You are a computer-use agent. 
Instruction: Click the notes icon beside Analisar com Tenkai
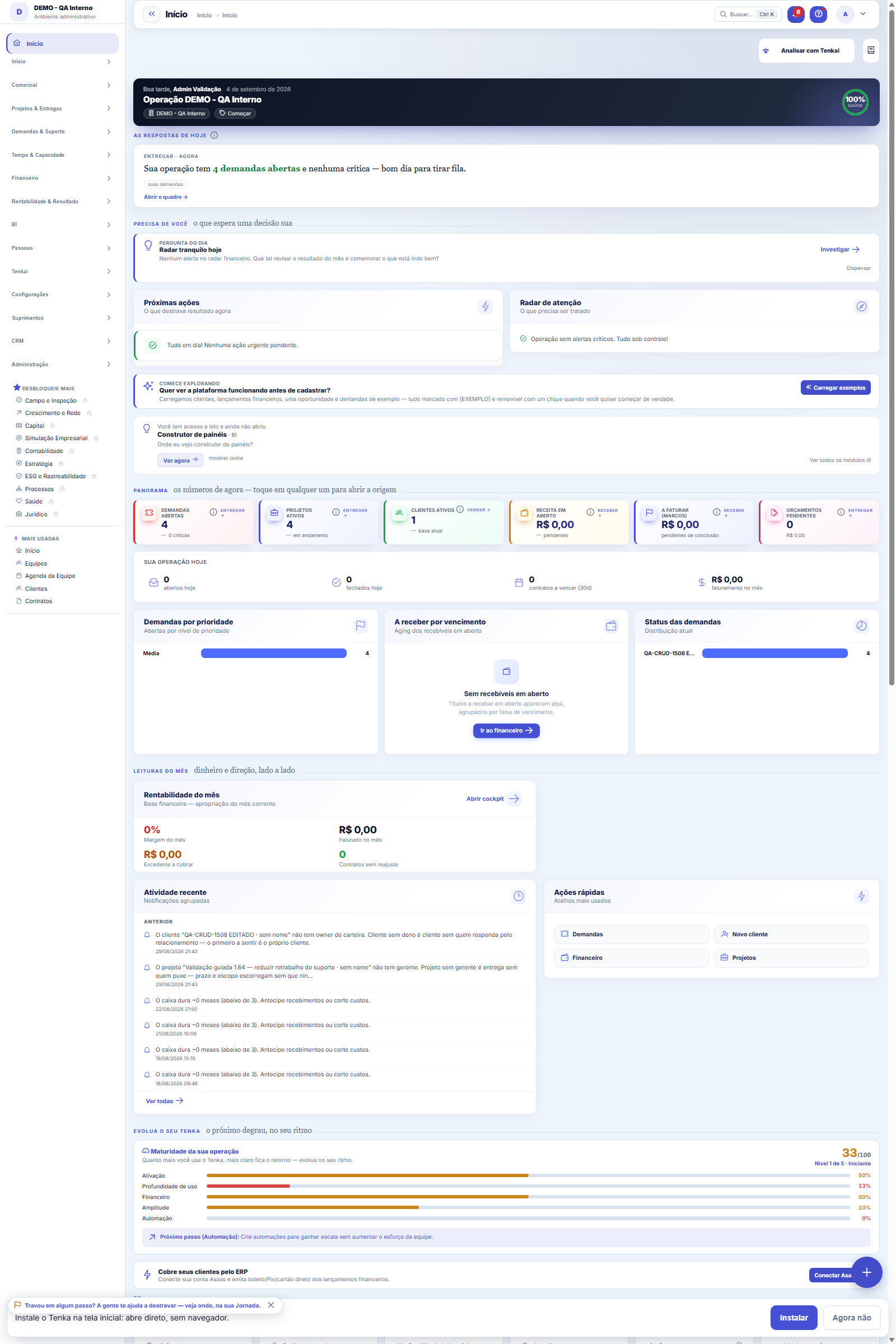click(870, 50)
